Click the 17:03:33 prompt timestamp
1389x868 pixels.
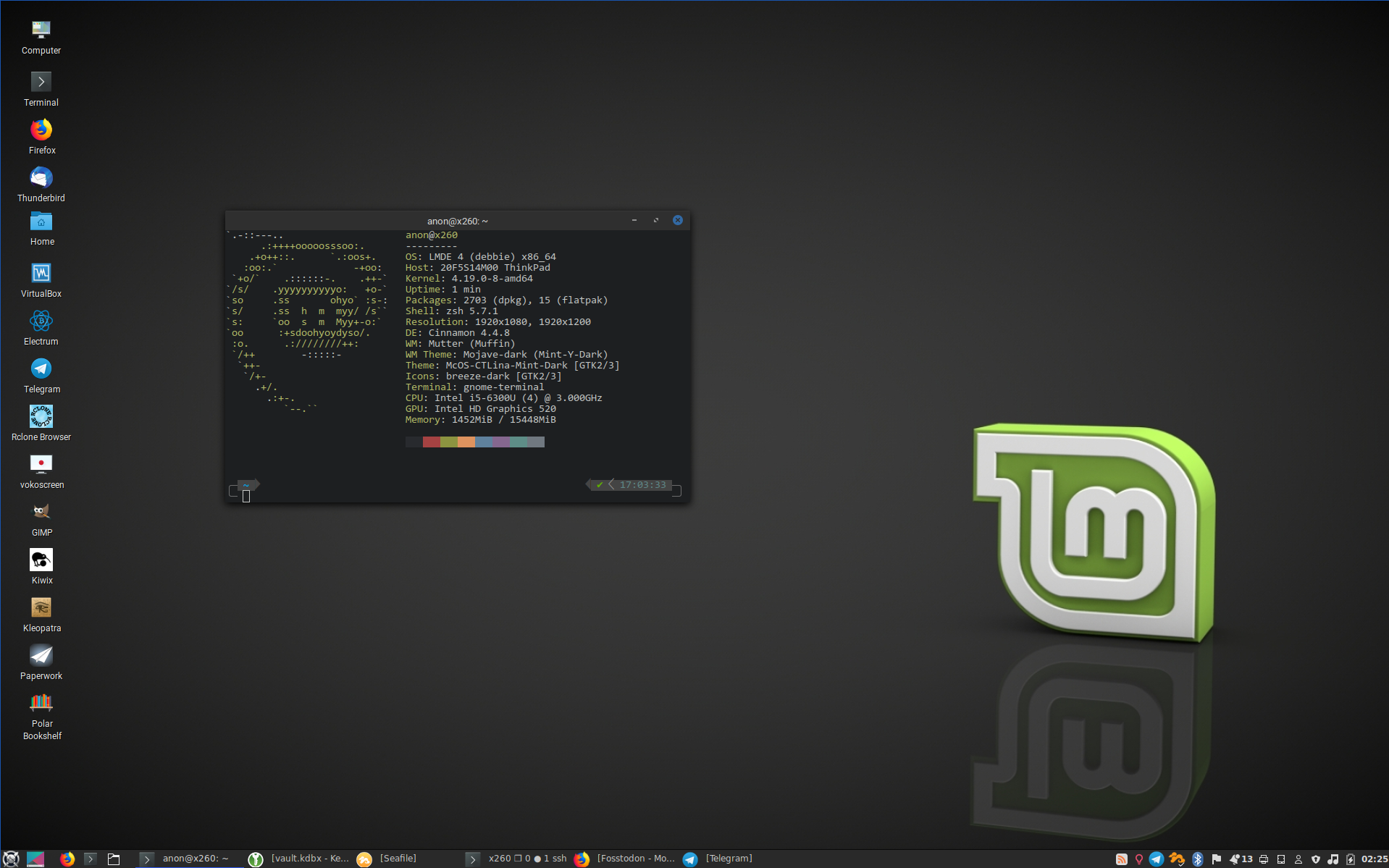pos(642,485)
